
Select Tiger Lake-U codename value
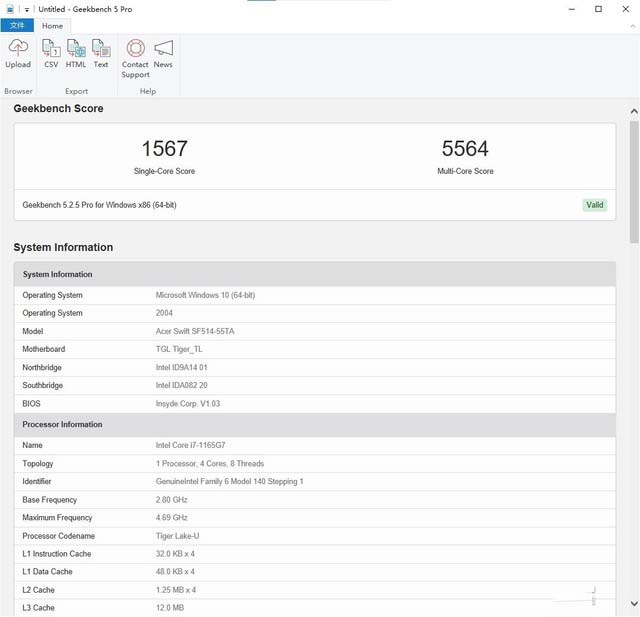coord(178,536)
